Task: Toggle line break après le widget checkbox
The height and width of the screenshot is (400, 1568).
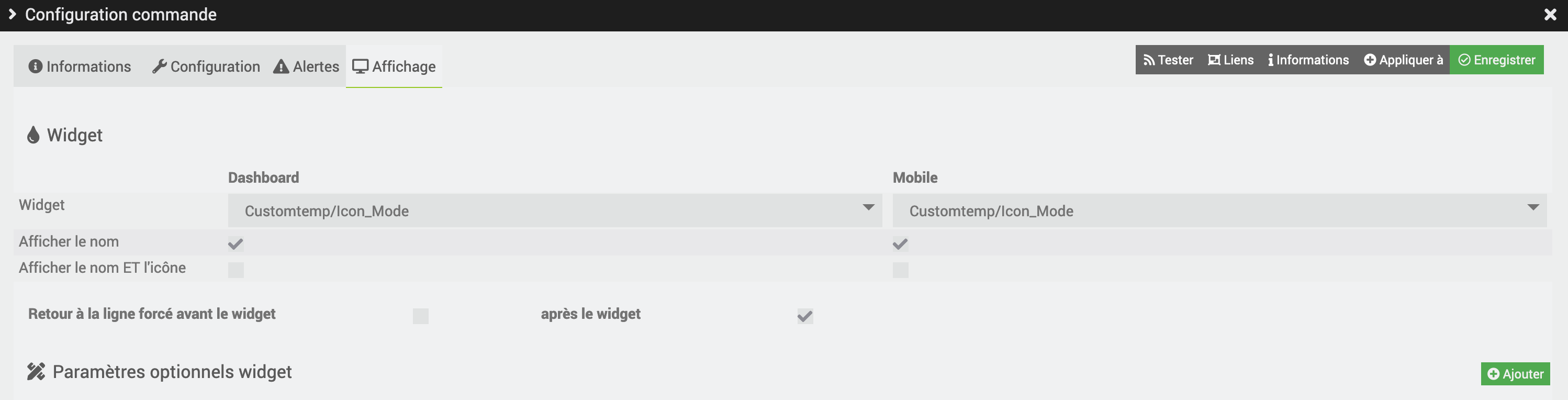Action: (x=805, y=316)
